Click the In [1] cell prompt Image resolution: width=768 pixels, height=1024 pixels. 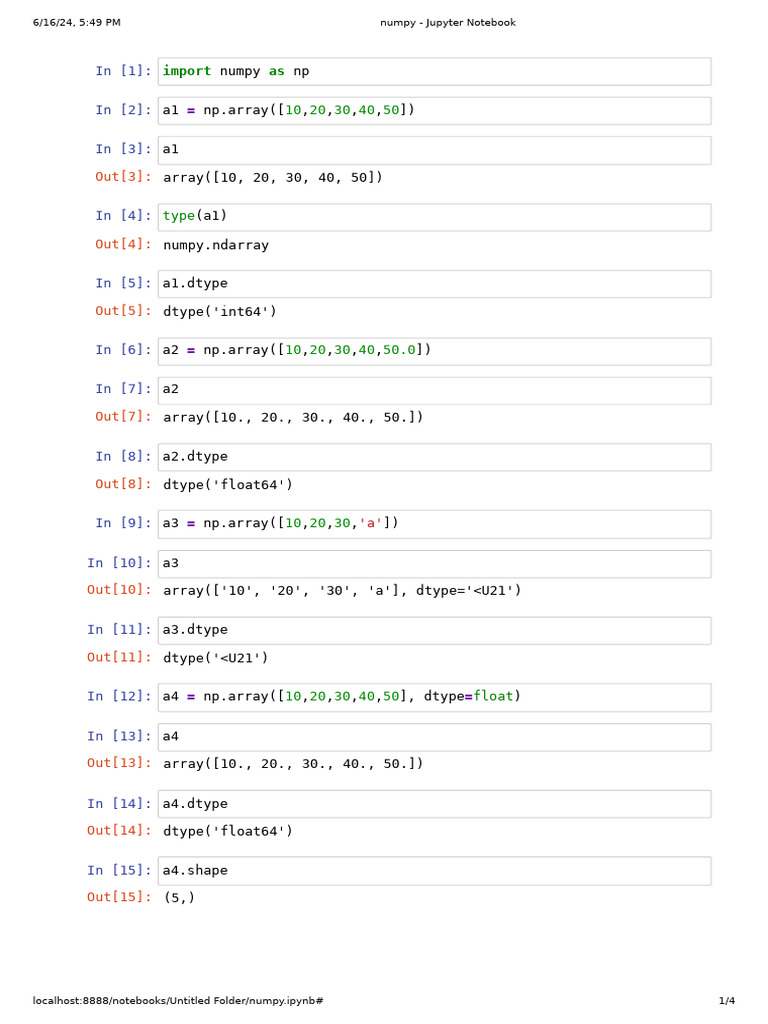point(124,71)
